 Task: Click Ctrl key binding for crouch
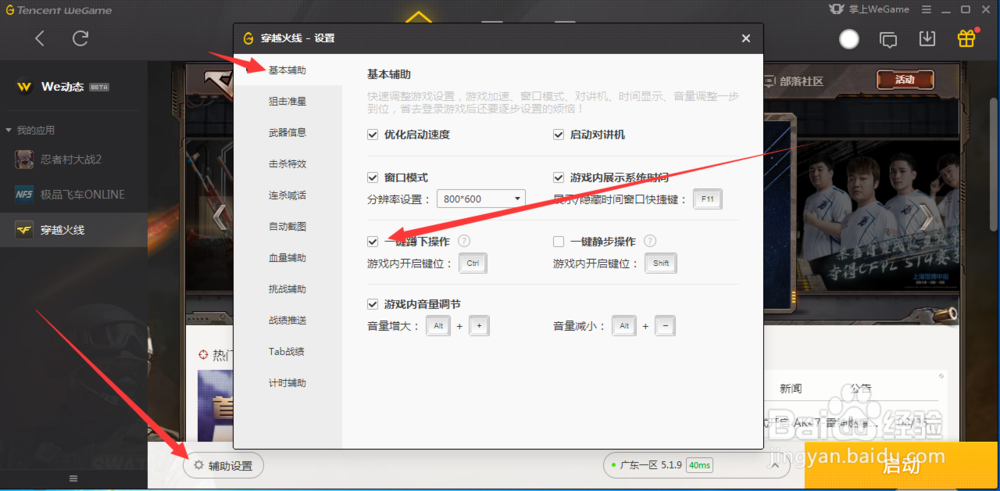473,263
